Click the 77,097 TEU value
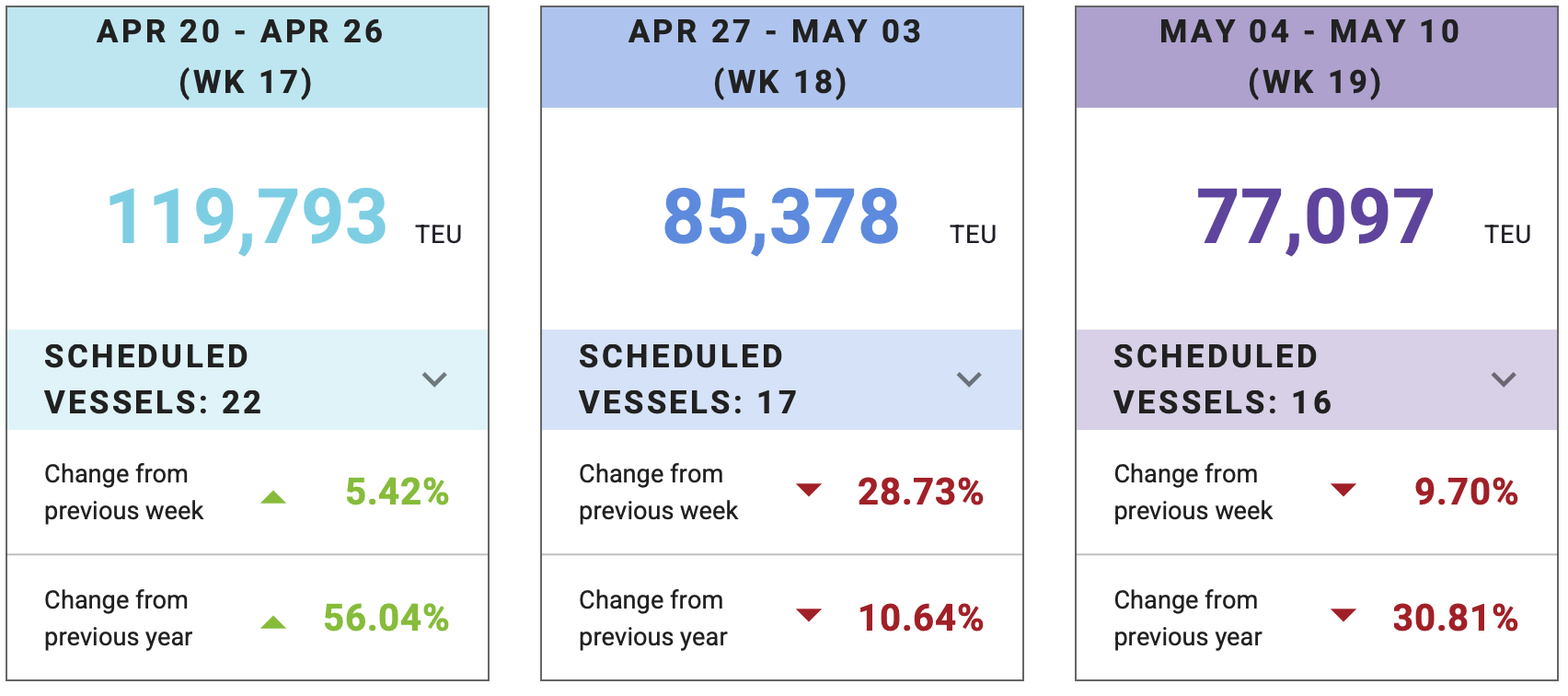1568x696 pixels. pos(1315,217)
